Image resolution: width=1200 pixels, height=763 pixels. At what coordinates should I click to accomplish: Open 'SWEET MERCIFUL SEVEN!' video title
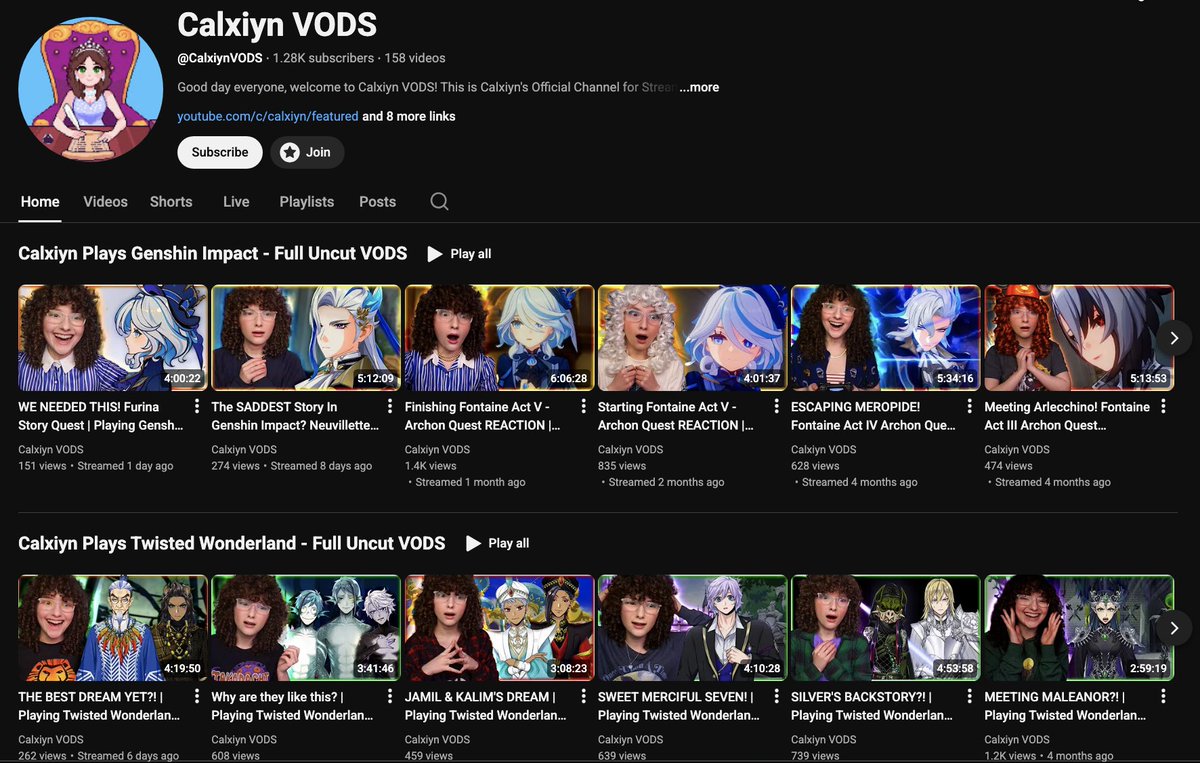click(678, 706)
